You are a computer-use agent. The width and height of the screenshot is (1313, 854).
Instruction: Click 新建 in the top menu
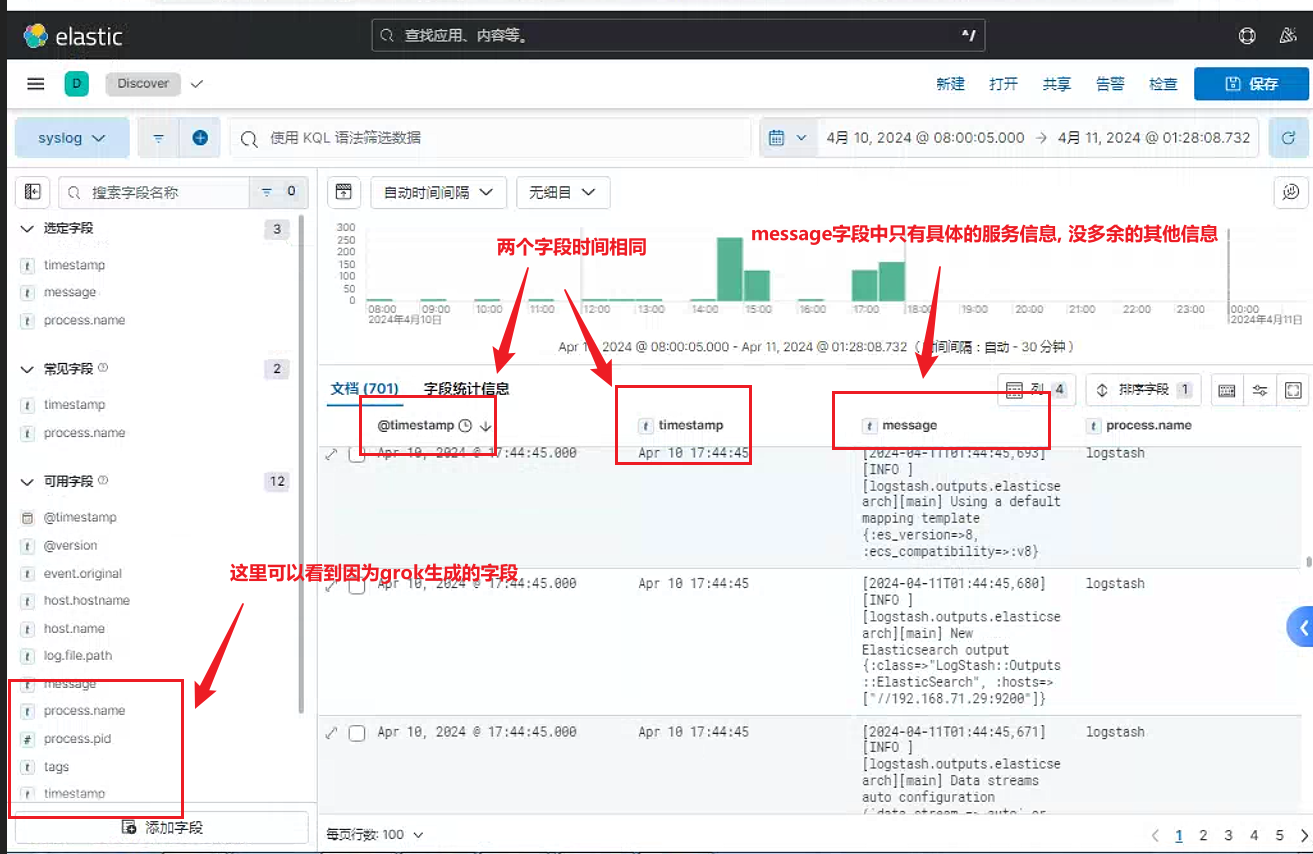tap(950, 84)
